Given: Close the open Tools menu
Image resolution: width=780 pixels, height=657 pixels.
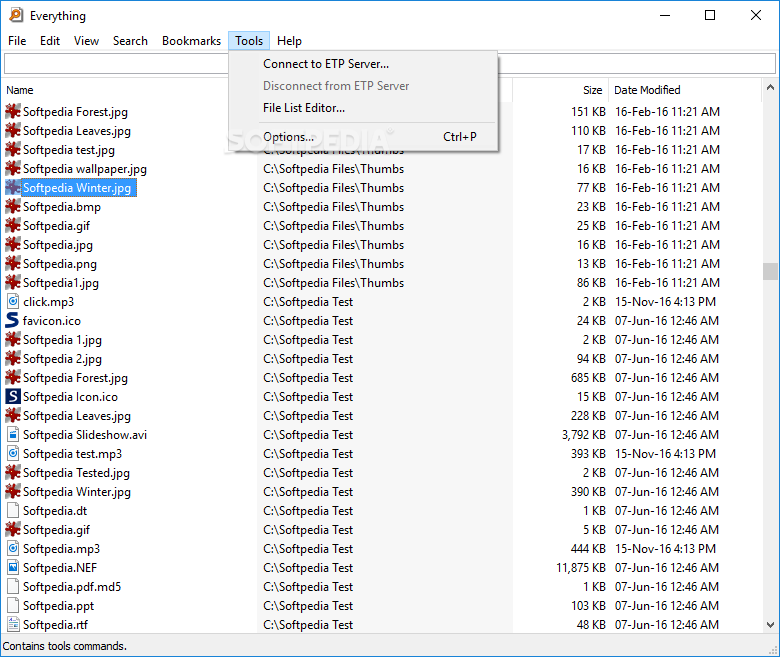Looking at the screenshot, I should 249,41.
